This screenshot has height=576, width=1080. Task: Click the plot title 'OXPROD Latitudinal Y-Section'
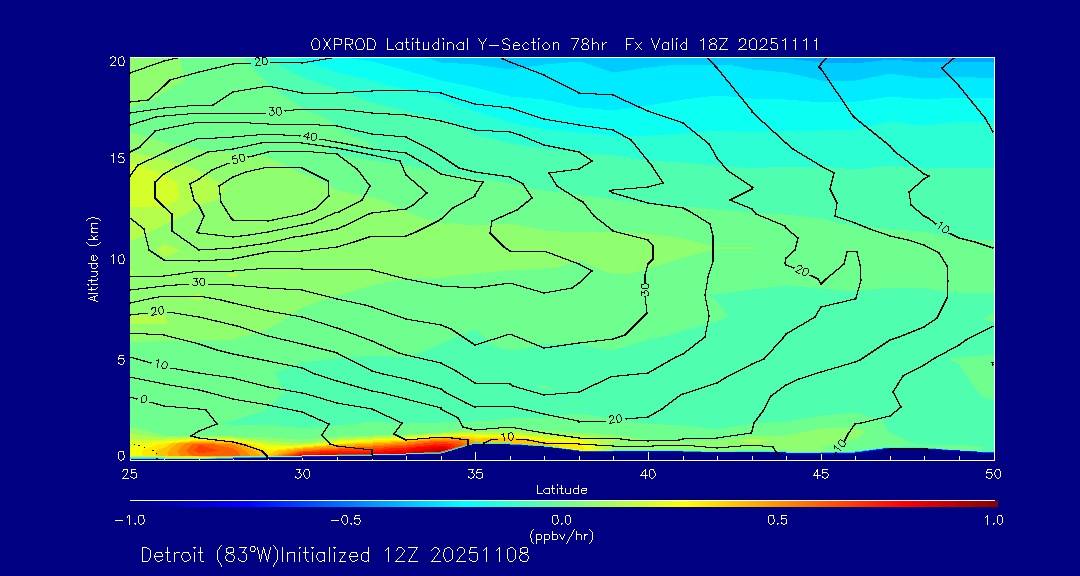(438, 44)
